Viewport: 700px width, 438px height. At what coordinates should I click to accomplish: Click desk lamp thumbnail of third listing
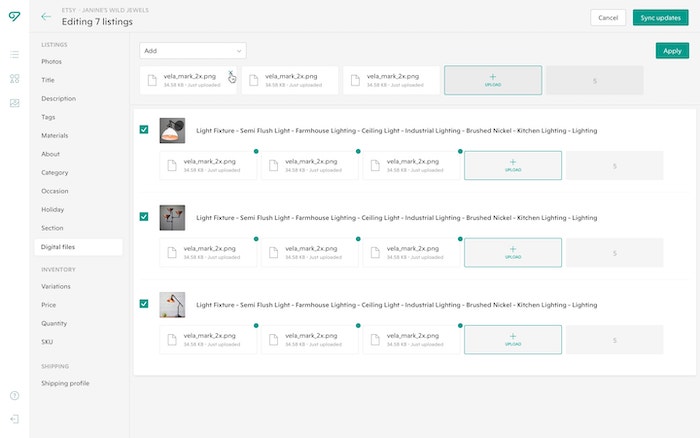click(172, 305)
